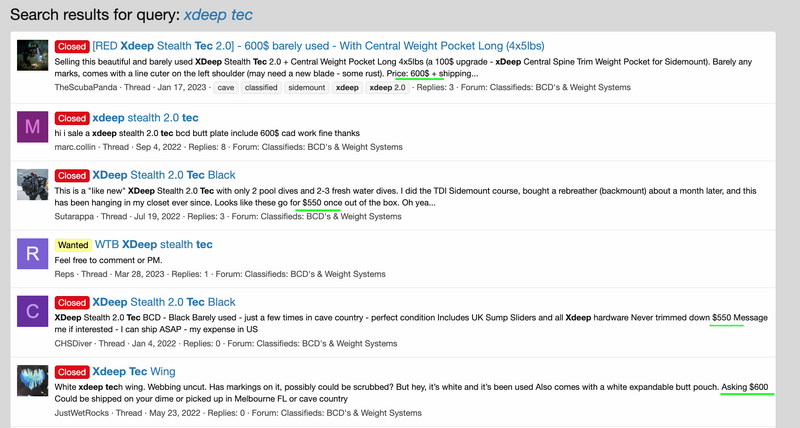Click JustWetRocks' avatar image
Image resolution: width=800 pixels, height=428 pixels.
34,381
